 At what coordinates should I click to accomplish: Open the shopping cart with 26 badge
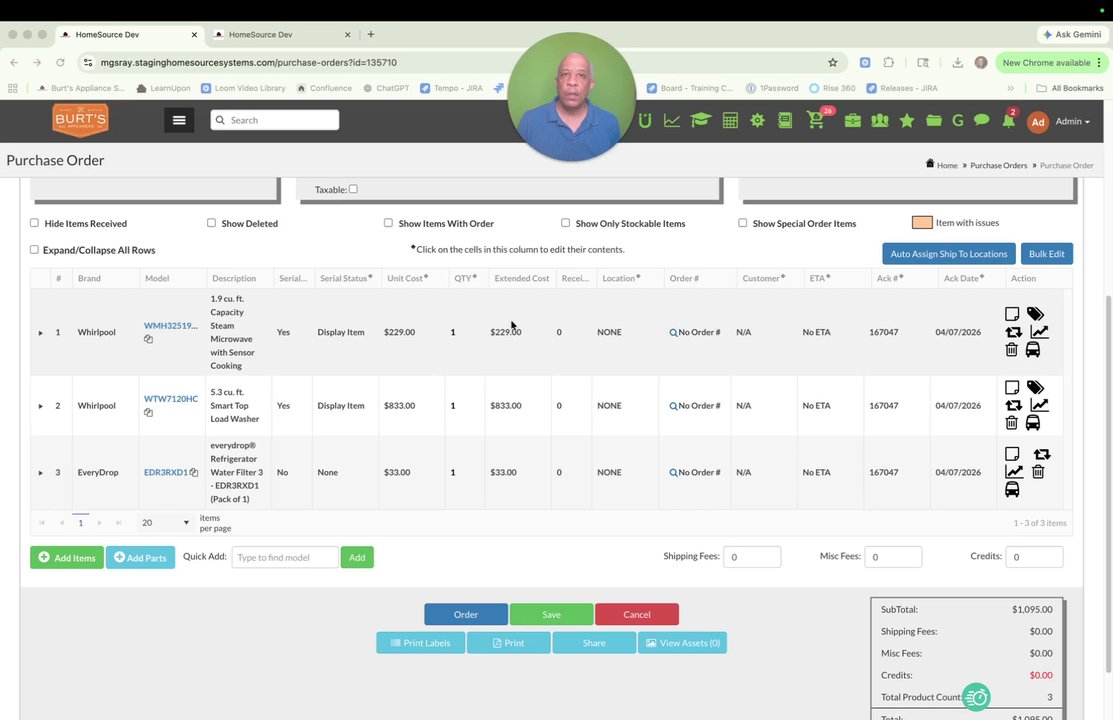coord(816,119)
